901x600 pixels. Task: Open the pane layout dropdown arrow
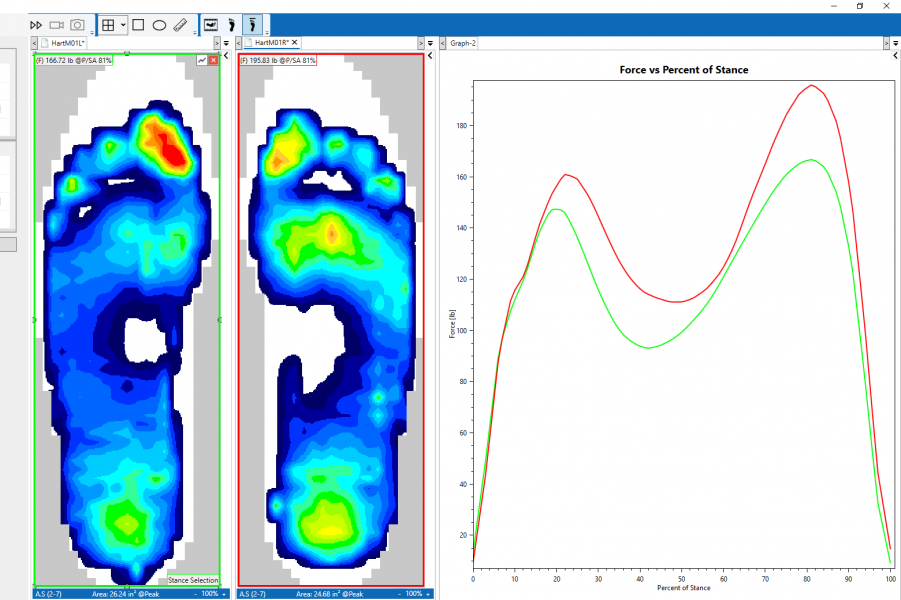(x=123, y=24)
